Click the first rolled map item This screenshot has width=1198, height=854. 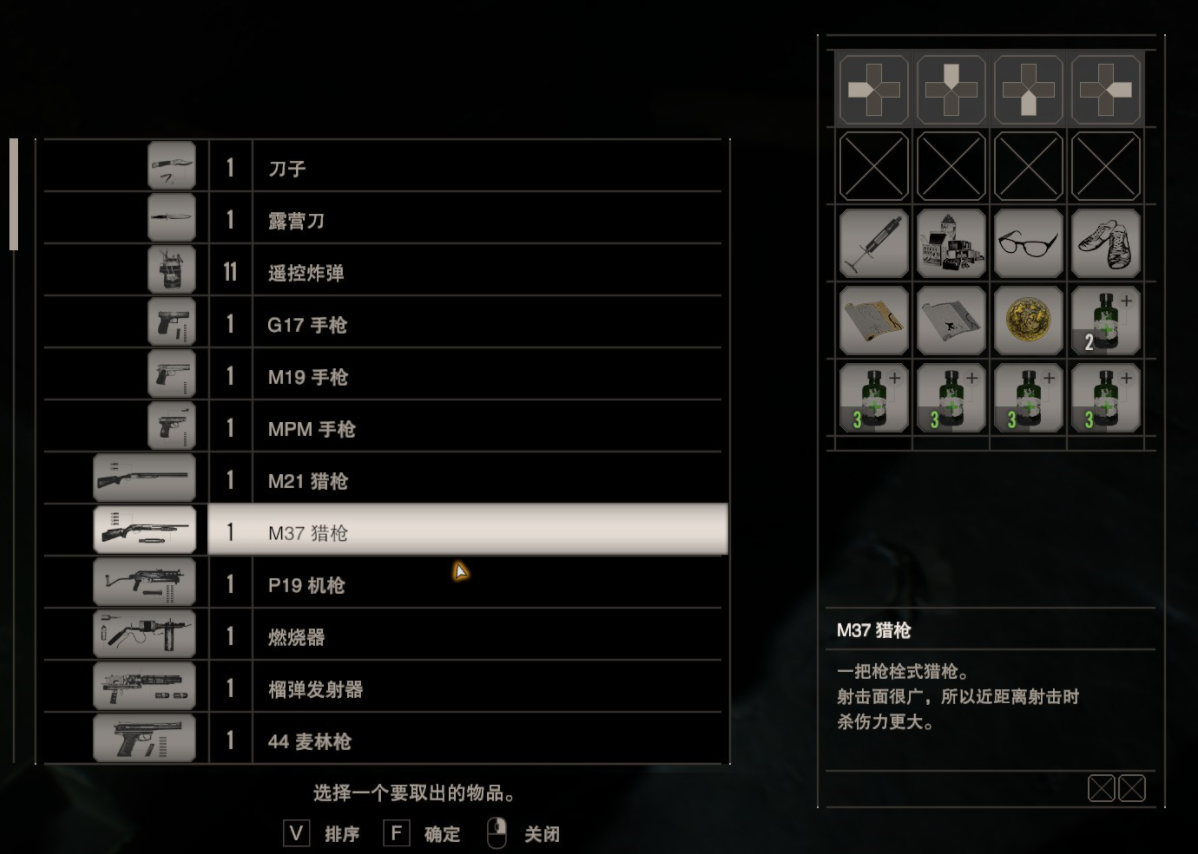point(873,321)
